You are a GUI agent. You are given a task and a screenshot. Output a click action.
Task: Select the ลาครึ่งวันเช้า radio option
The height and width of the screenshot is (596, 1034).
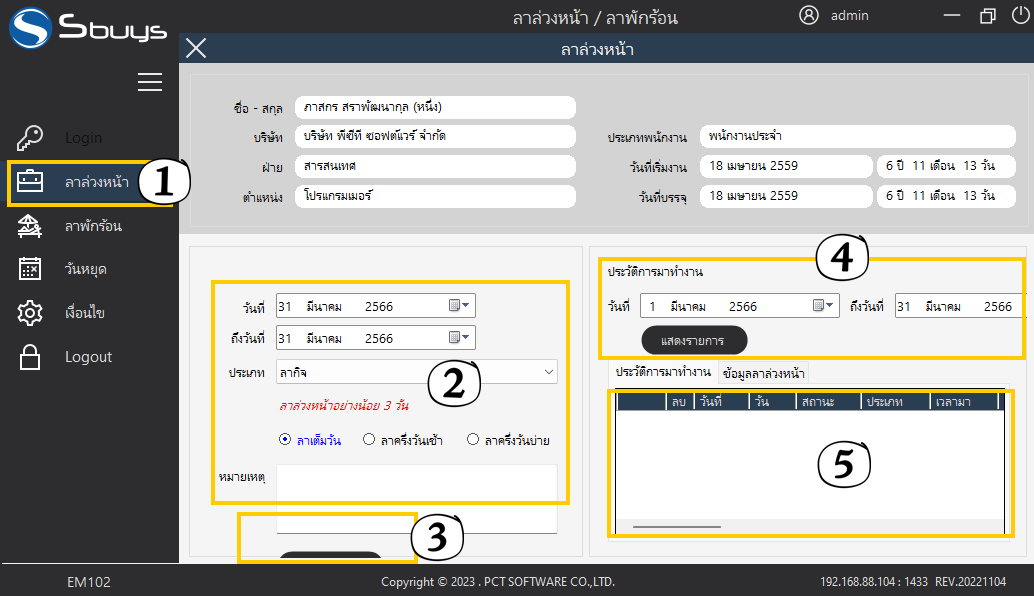pos(369,439)
